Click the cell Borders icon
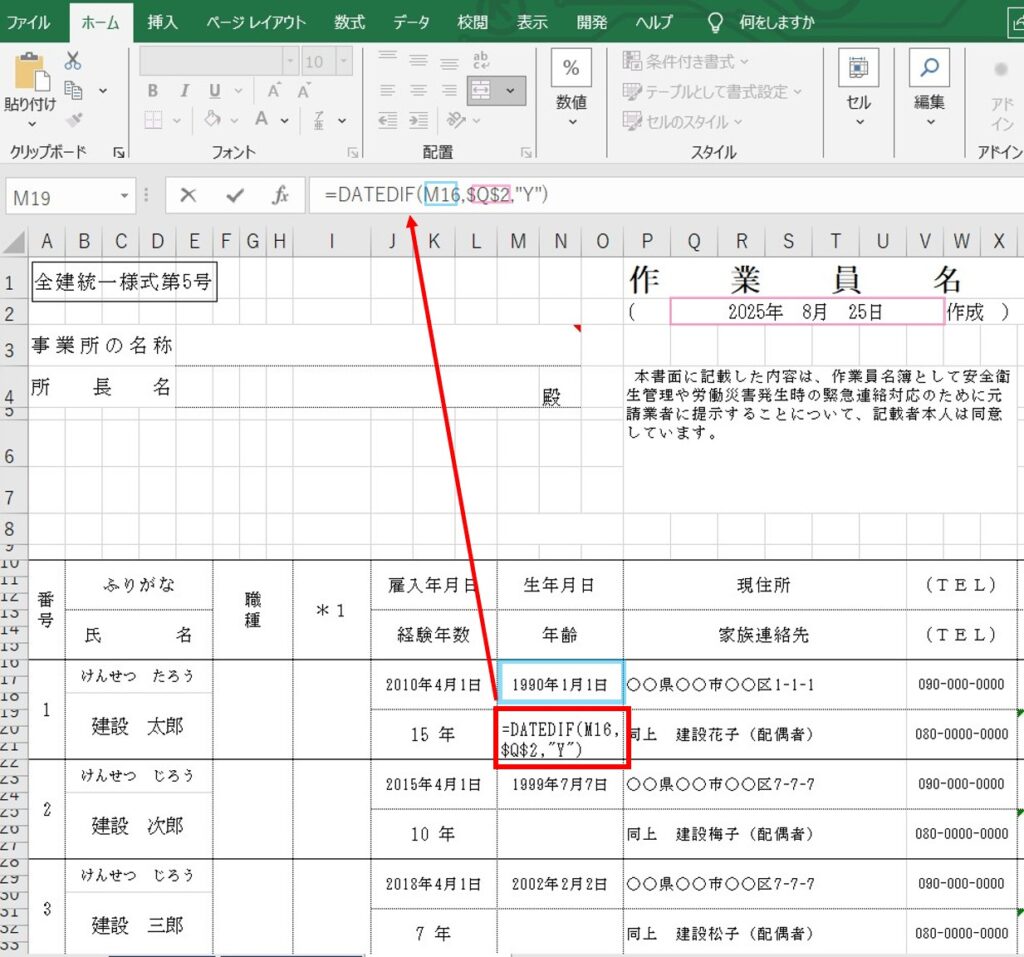This screenshot has width=1024, height=957. [153, 120]
